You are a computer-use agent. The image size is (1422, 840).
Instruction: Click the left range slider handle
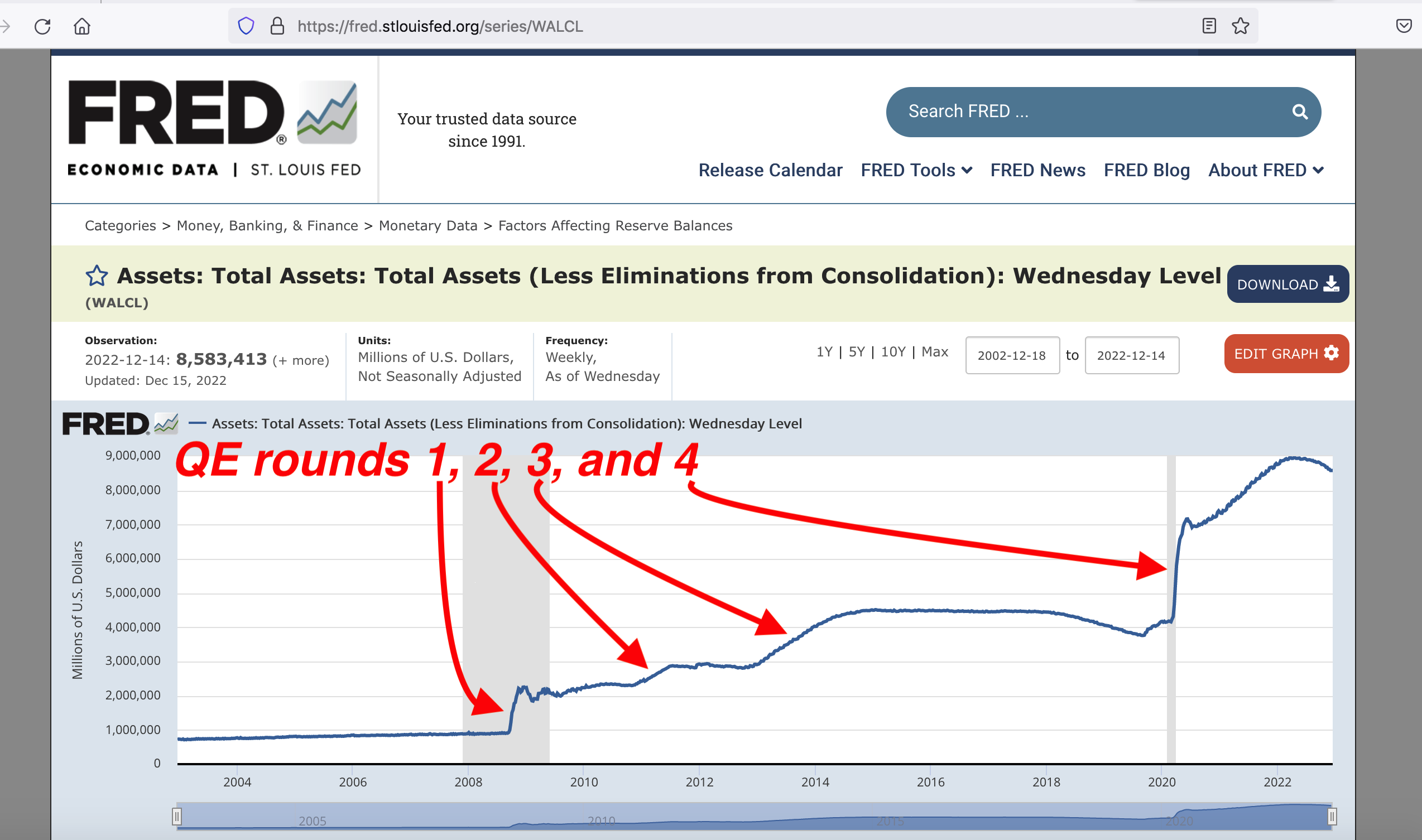coord(177,816)
